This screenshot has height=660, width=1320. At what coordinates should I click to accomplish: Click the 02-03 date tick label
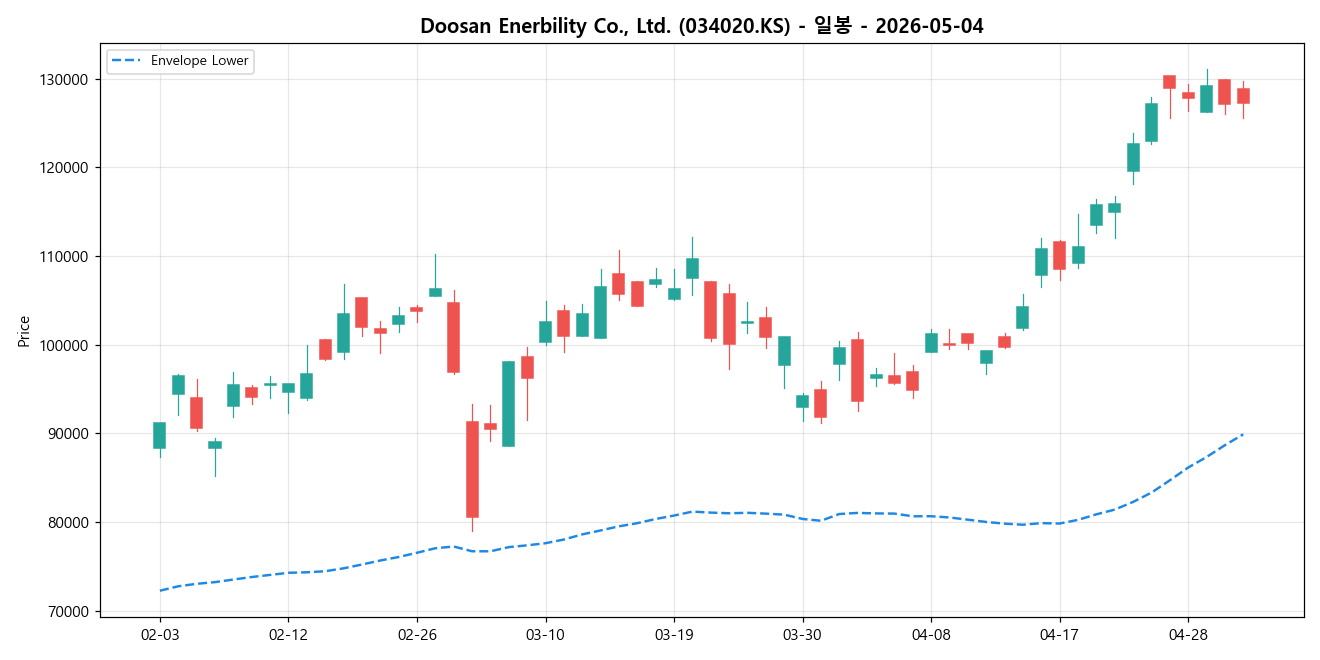click(x=160, y=635)
